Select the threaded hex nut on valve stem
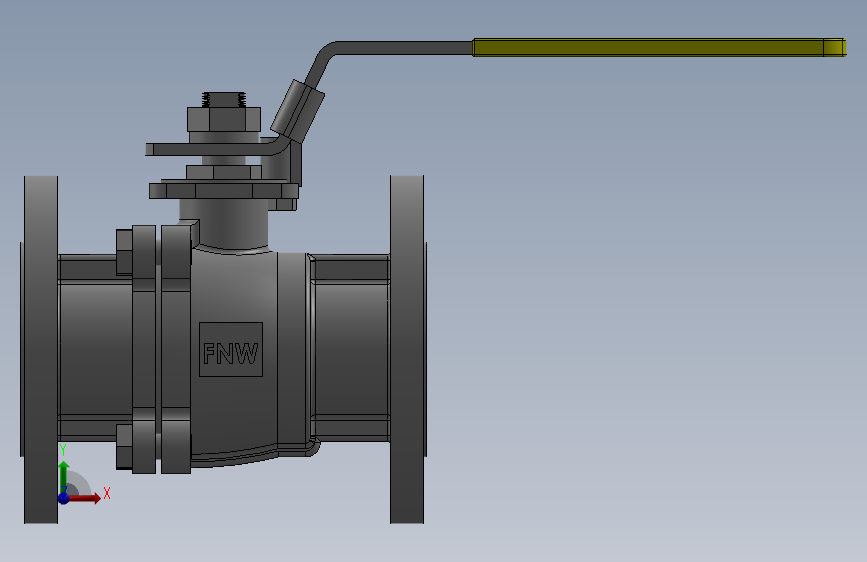The width and height of the screenshot is (867, 562). tap(224, 119)
